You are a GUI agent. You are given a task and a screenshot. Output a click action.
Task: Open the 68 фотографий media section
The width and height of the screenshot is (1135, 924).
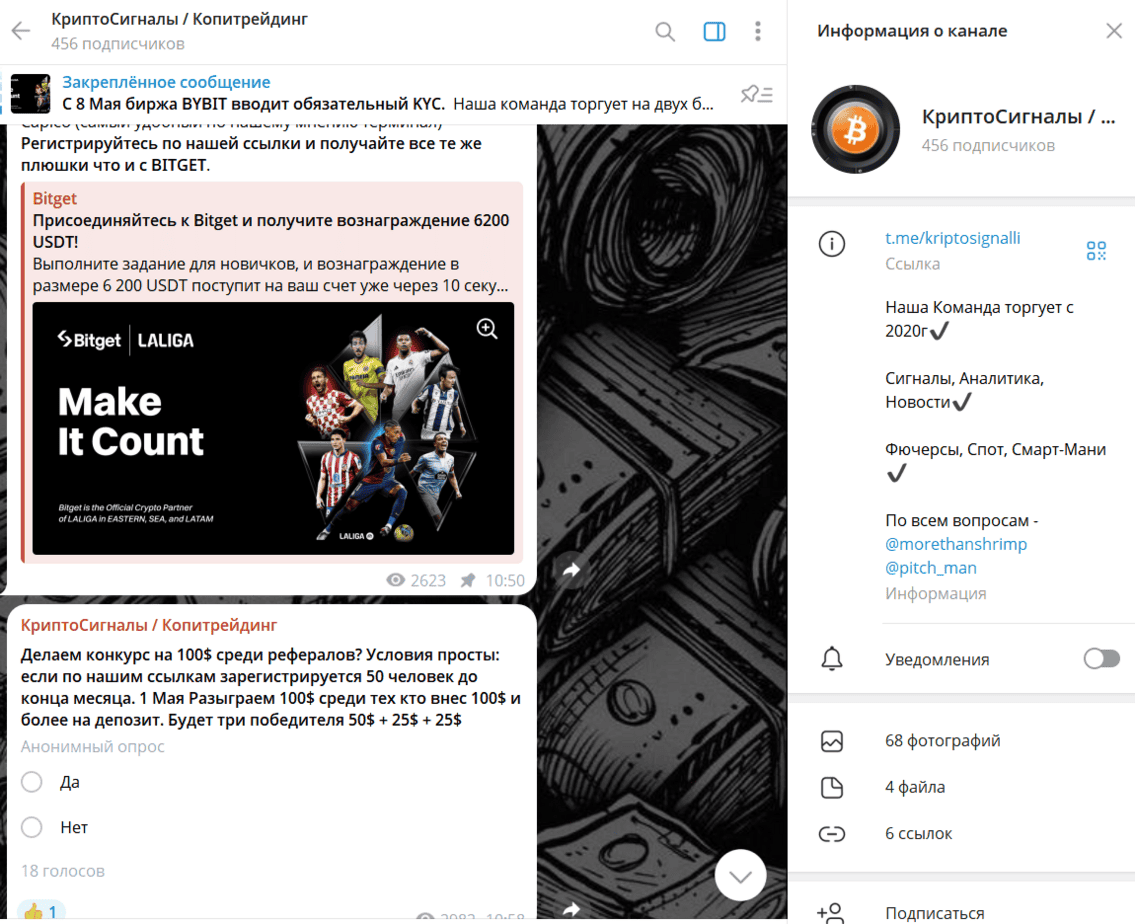[942, 741]
